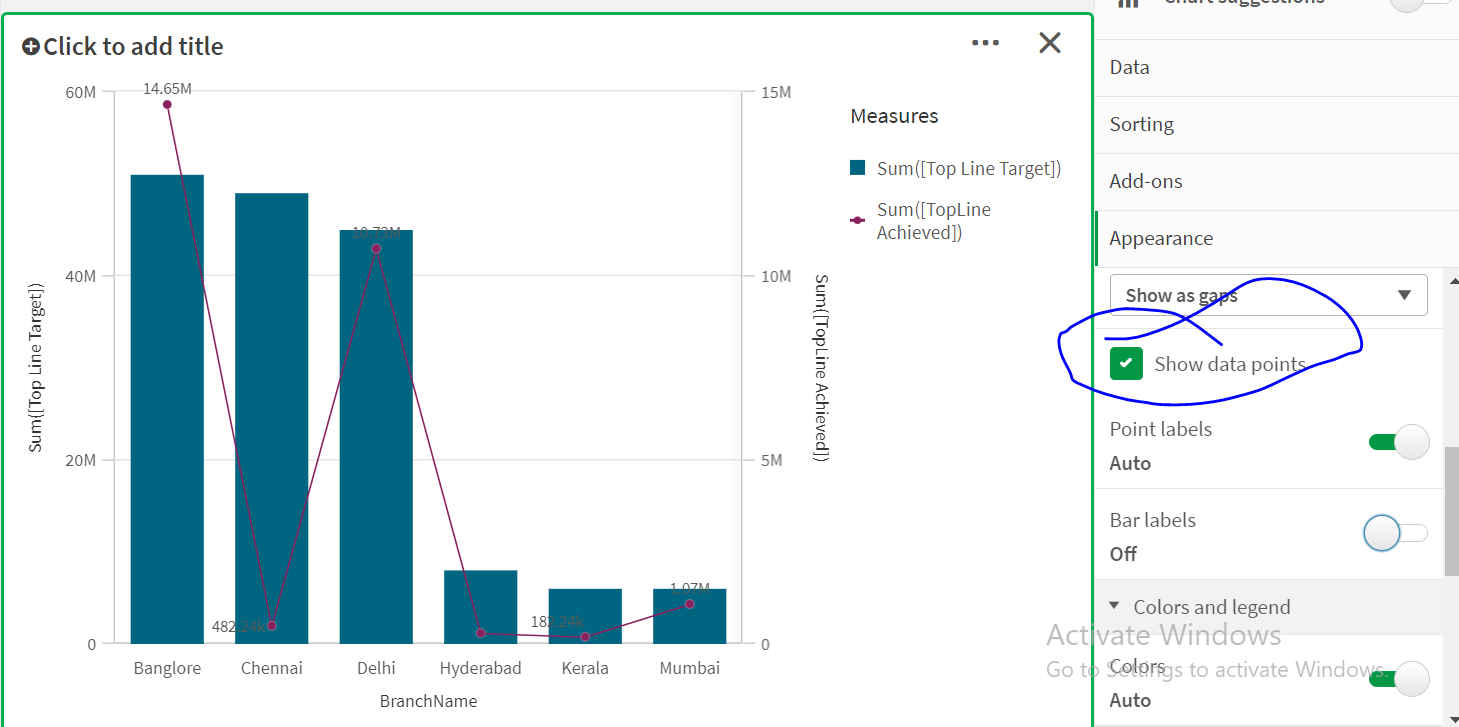The image size is (1459, 727).
Task: Collapse the Colors and legend section
Action: tap(1115, 607)
